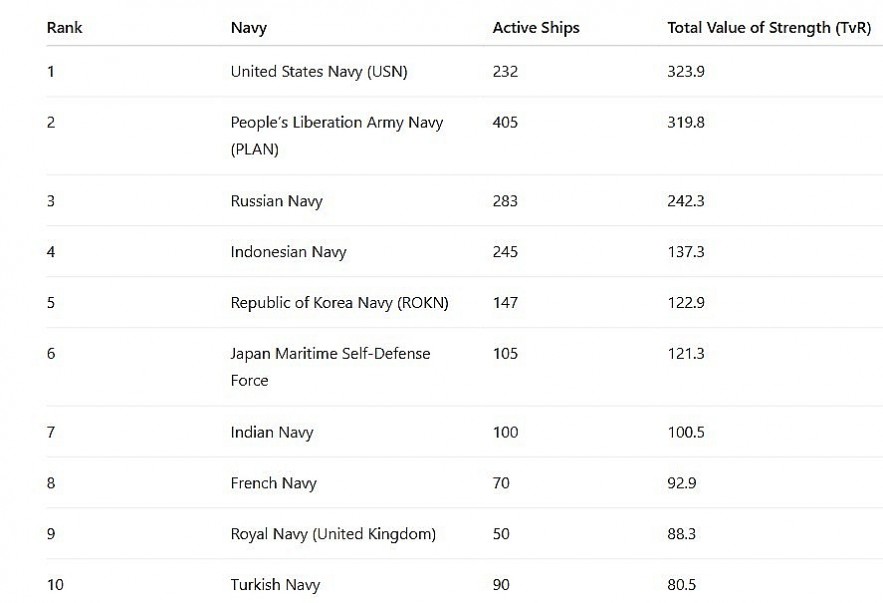Click the Rank column header
The image size is (883, 603).
[x=64, y=28]
